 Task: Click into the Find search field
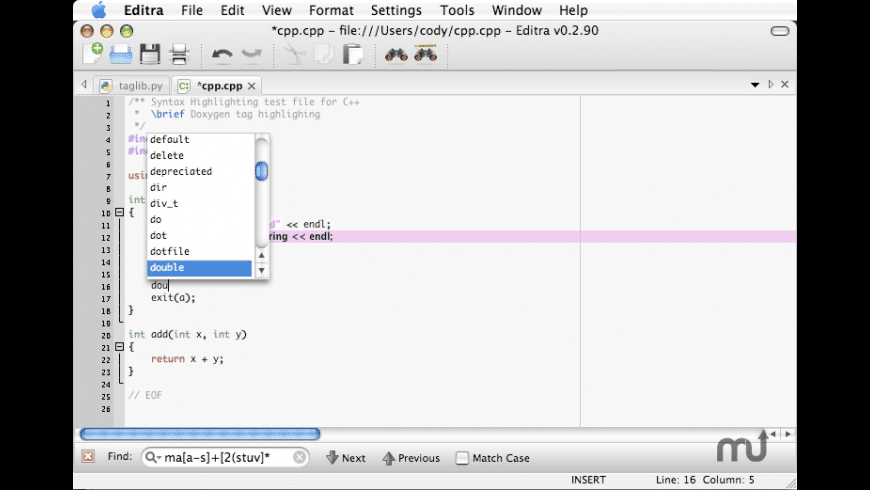227,457
